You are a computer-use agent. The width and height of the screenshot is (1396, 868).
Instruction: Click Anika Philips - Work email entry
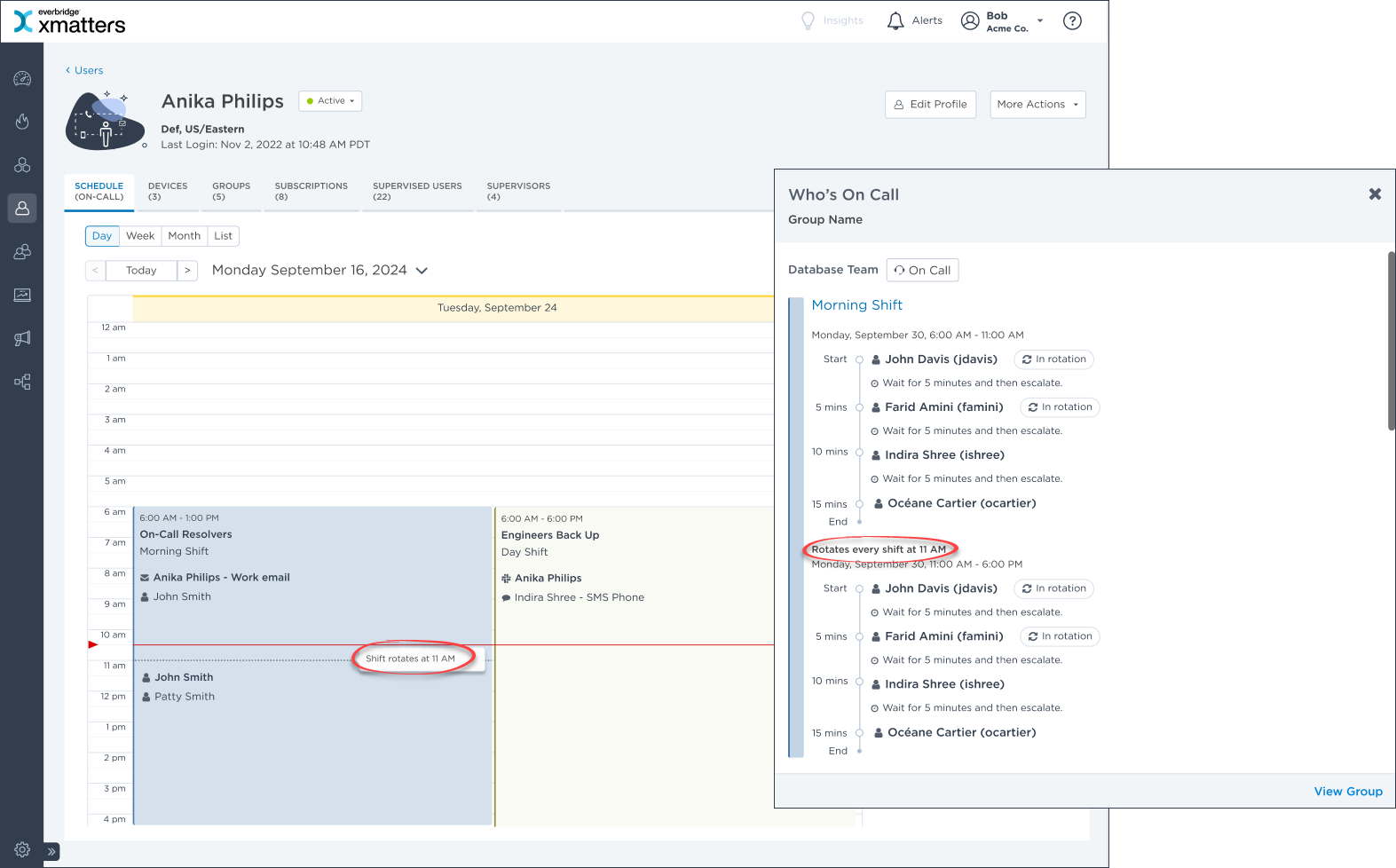coord(215,578)
